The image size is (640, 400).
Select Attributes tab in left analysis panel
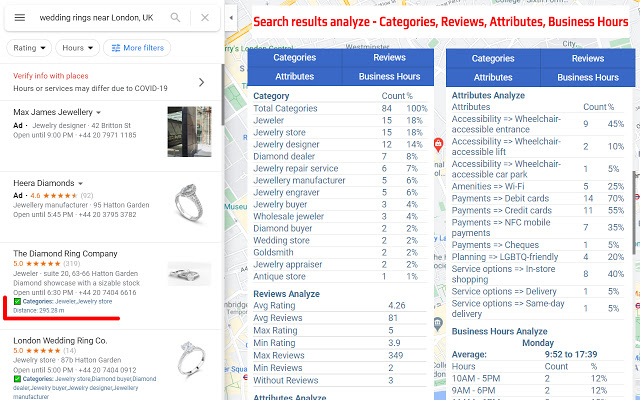point(295,76)
